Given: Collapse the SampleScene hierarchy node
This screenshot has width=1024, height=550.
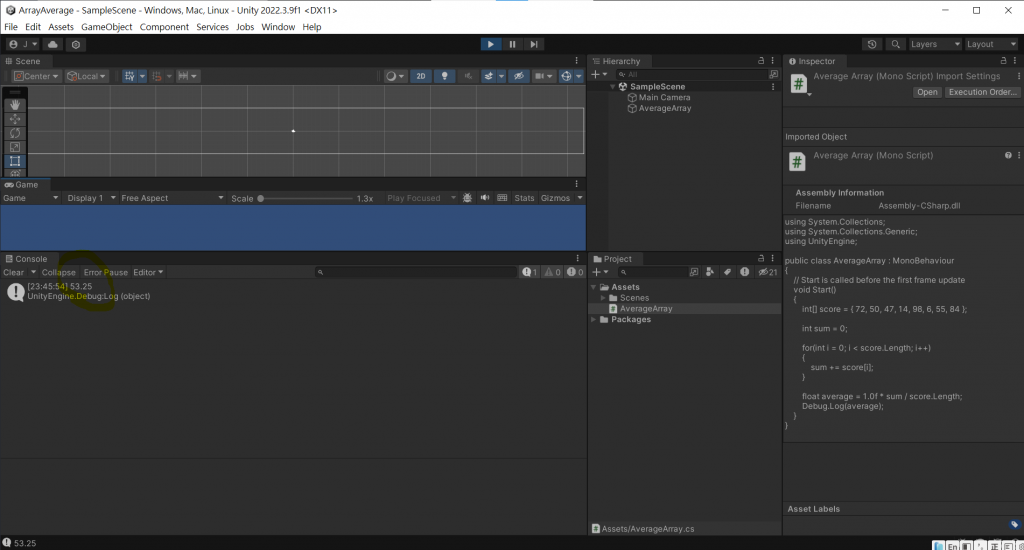Looking at the screenshot, I should pos(613,87).
